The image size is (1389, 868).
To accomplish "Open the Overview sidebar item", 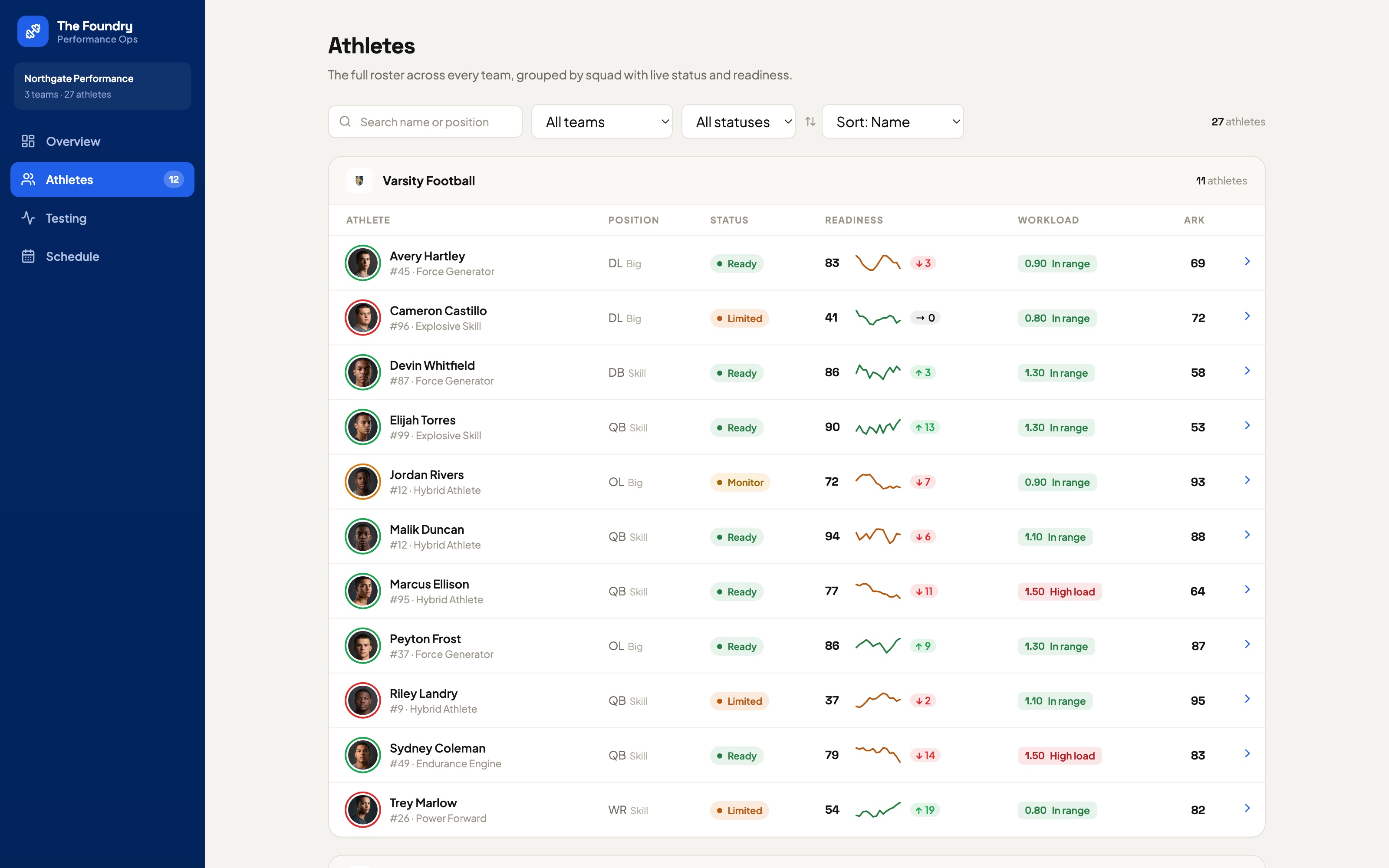I will (x=102, y=141).
